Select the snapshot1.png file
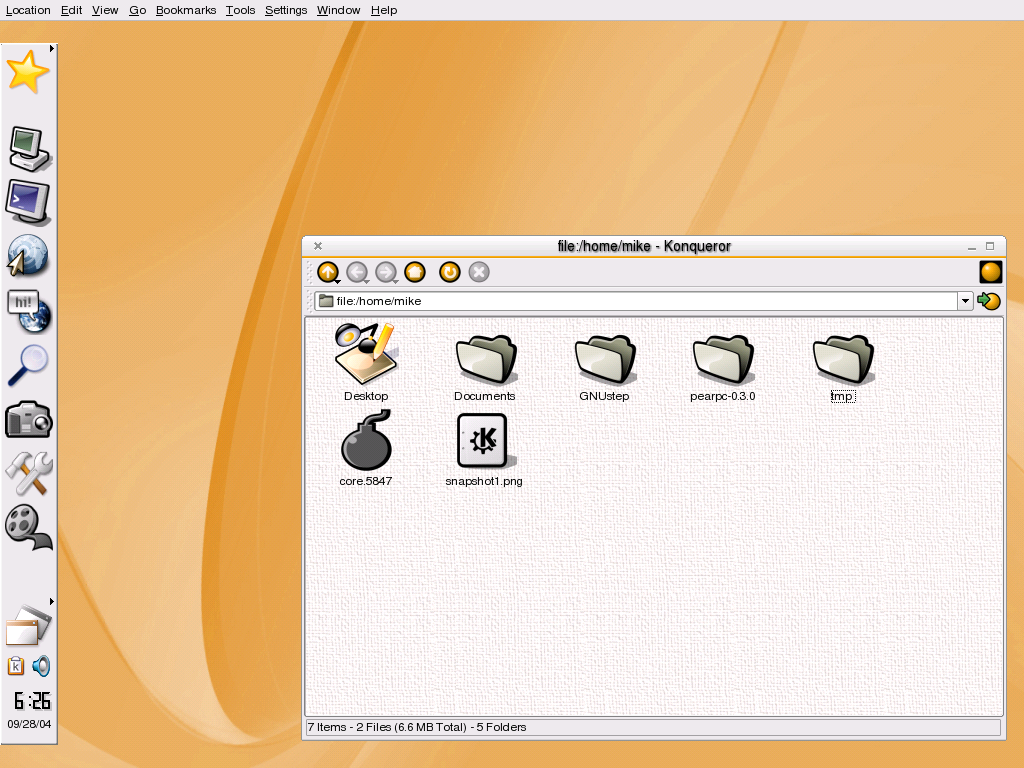Image resolution: width=1024 pixels, height=768 pixels. pyautogui.click(x=483, y=451)
